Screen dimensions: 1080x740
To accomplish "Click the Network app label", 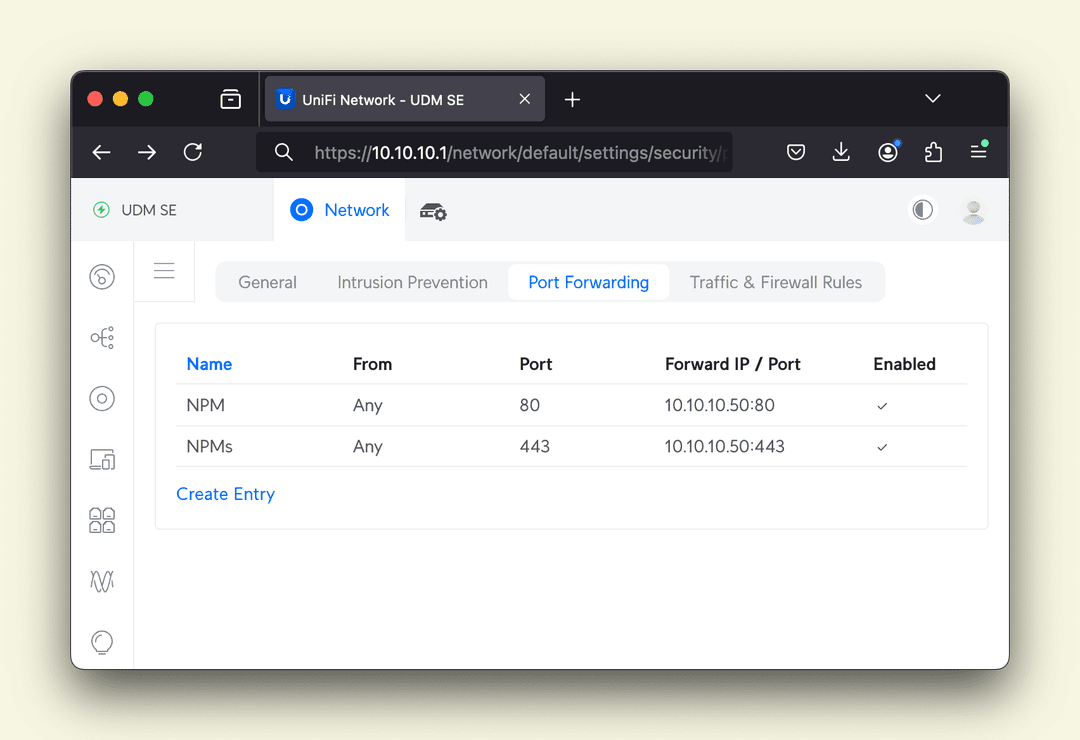I will tap(357, 210).
